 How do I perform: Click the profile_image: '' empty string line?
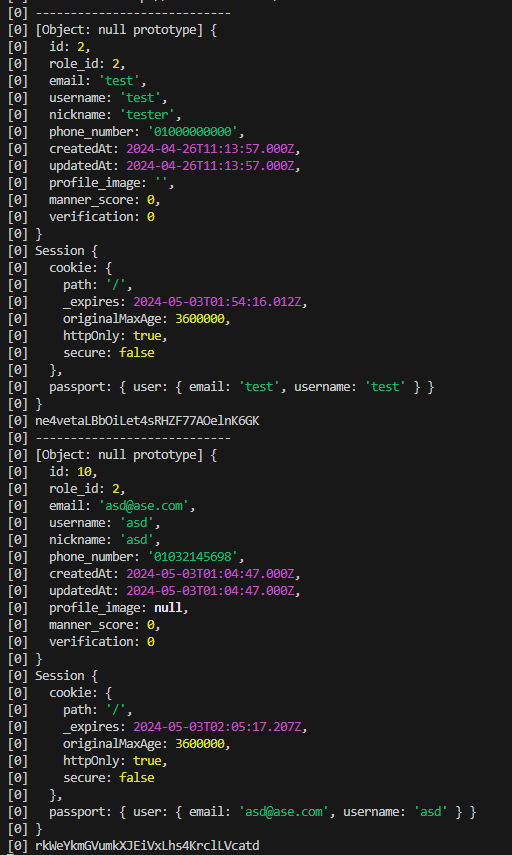[112, 183]
